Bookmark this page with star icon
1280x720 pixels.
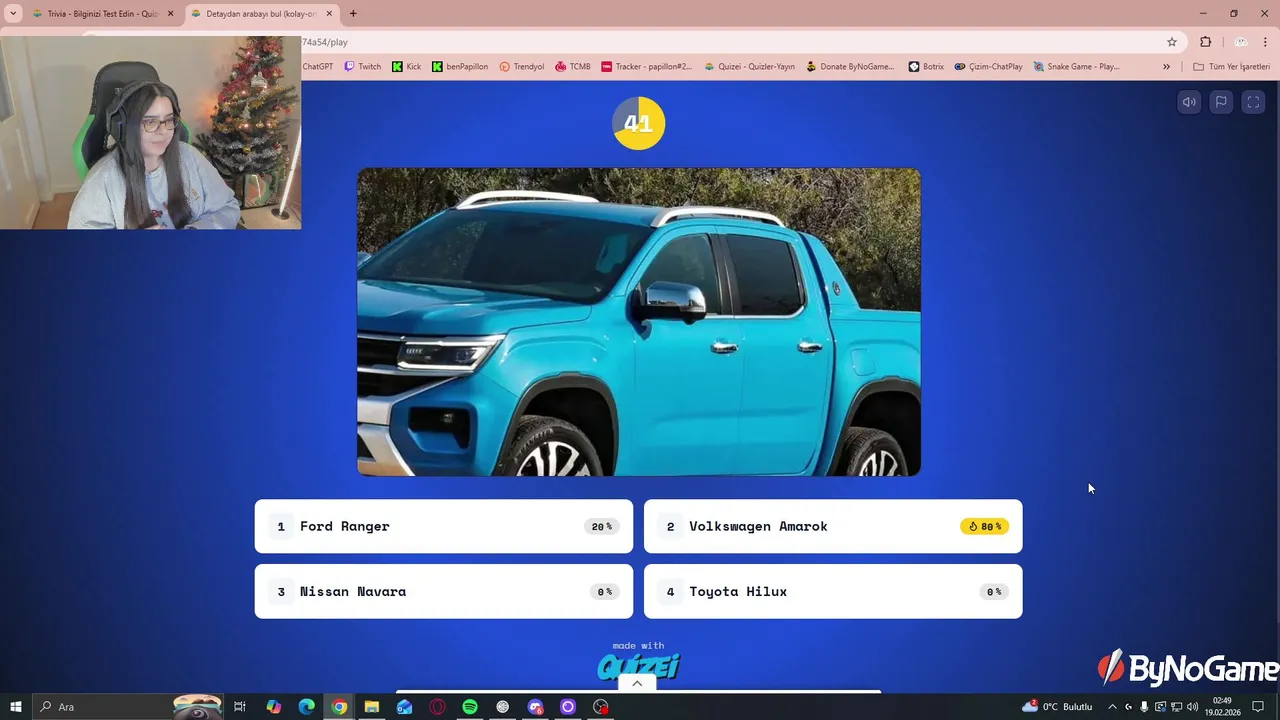click(x=1172, y=42)
